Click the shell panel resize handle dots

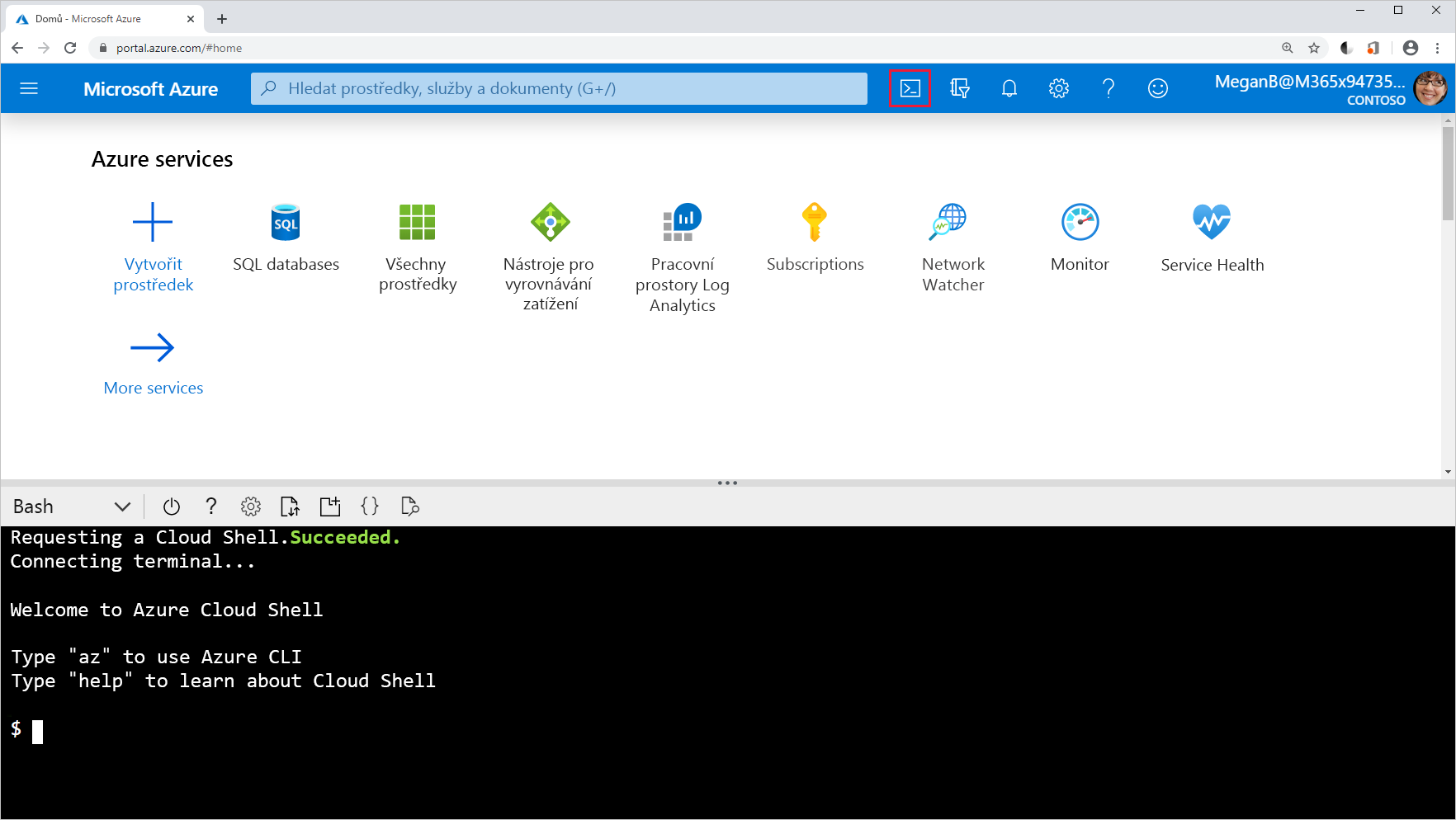[727, 483]
